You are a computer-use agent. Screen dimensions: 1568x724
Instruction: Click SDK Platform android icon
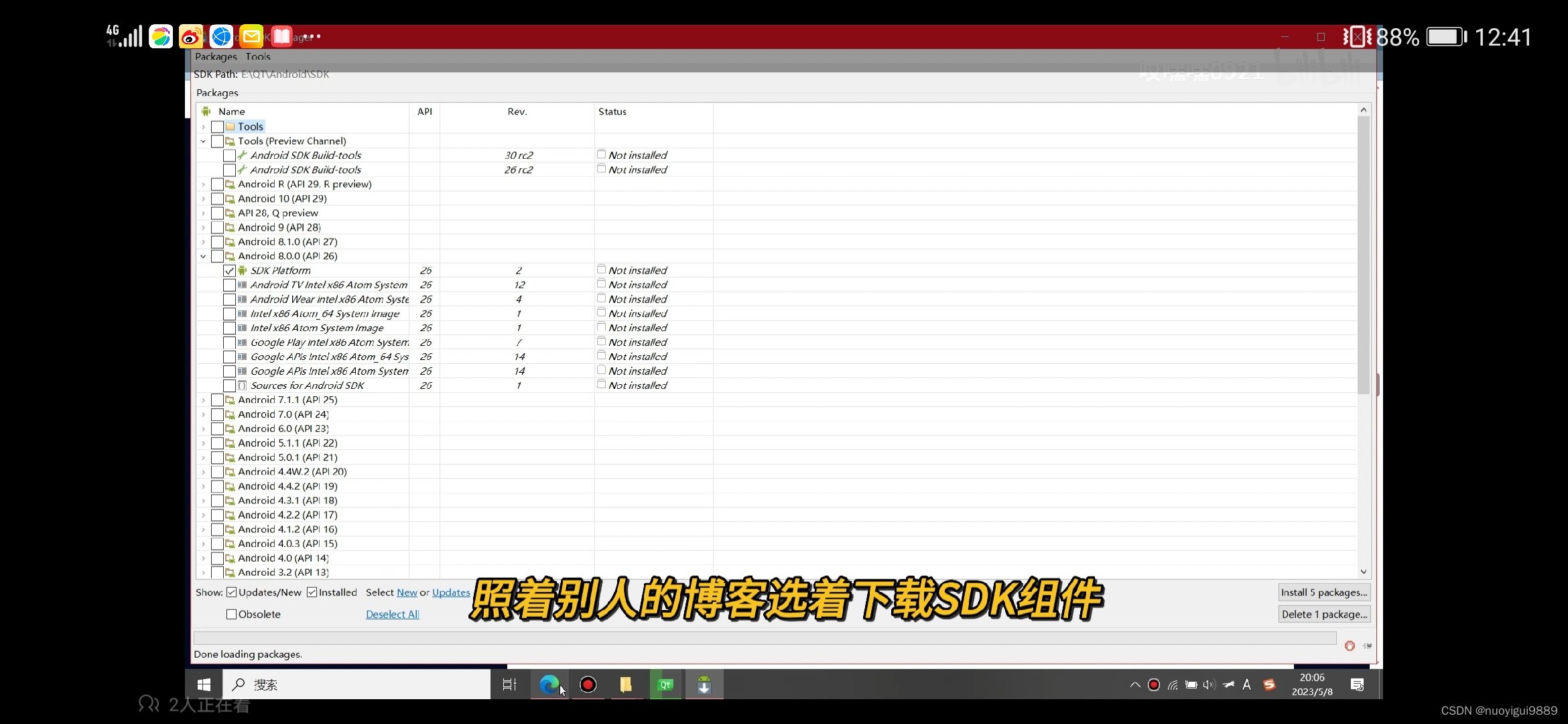(x=243, y=271)
